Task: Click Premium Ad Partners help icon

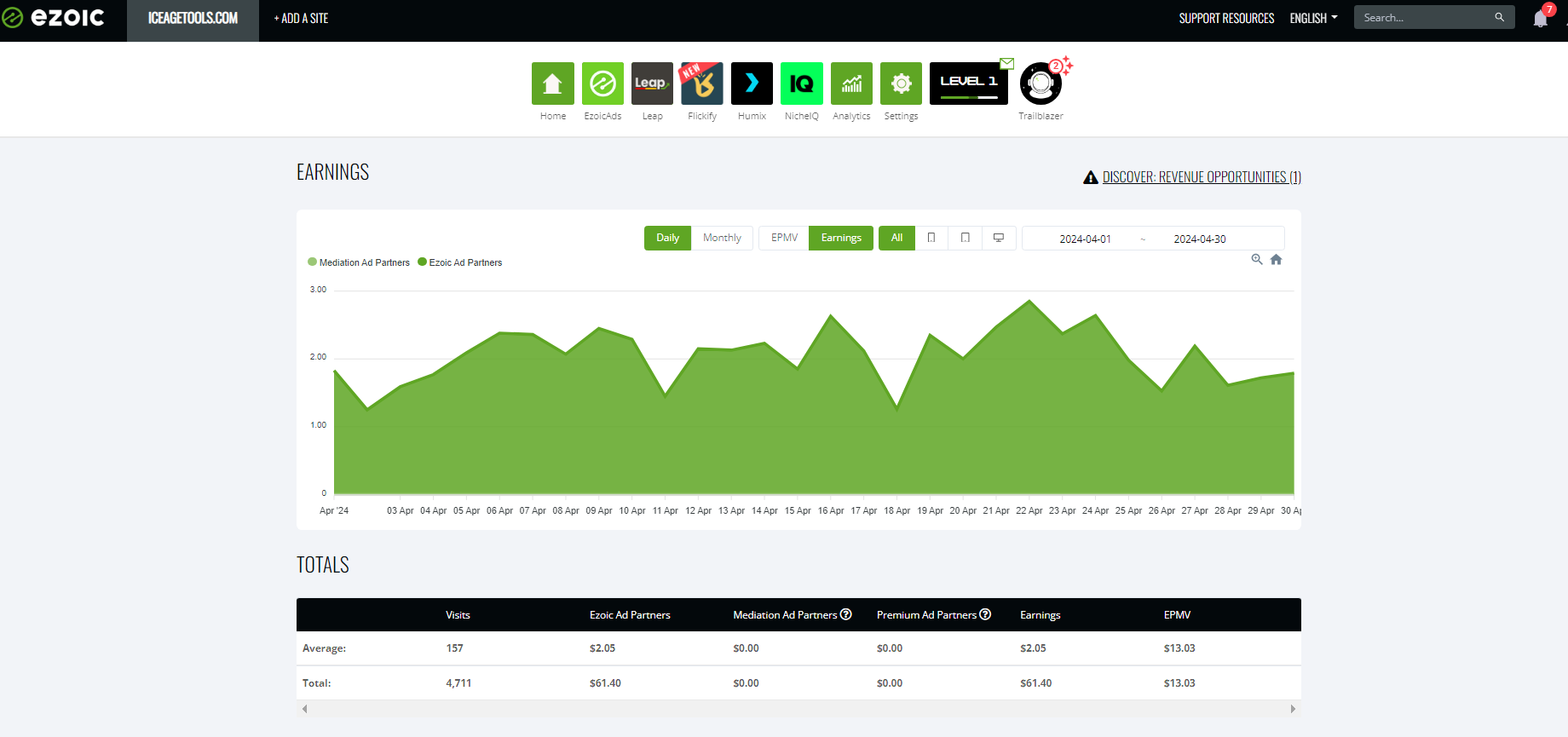Action: coord(985,614)
